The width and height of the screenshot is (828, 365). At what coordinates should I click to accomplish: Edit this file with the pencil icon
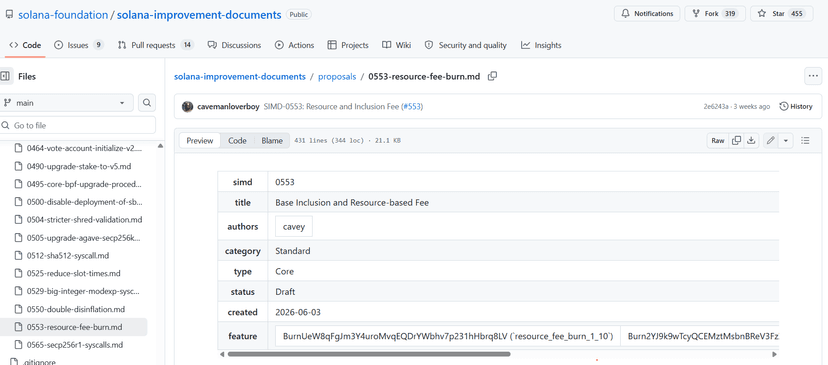tap(770, 141)
